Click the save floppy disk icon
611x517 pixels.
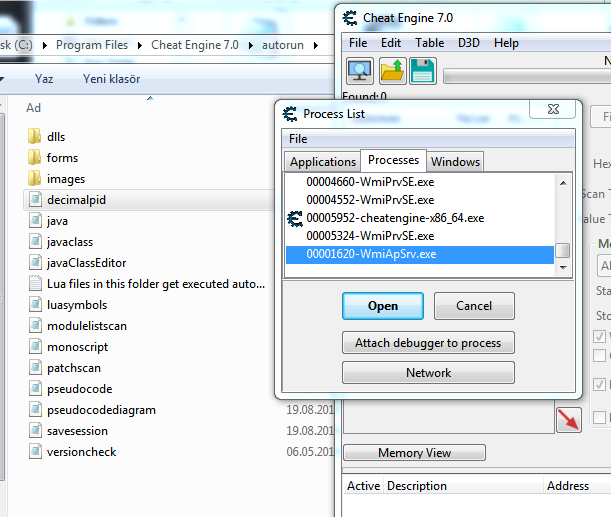(423, 71)
